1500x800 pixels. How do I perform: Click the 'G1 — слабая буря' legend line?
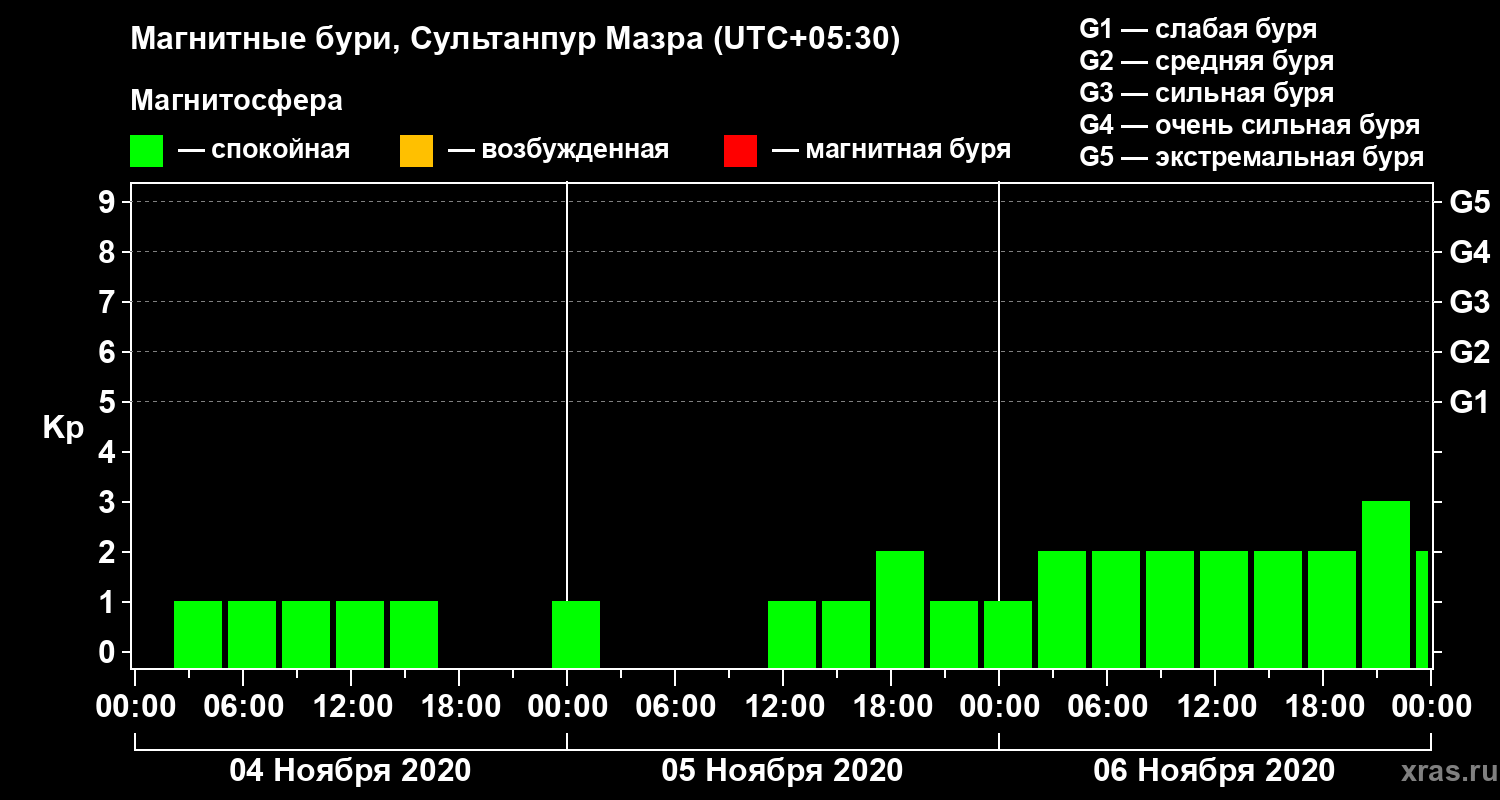1198,28
